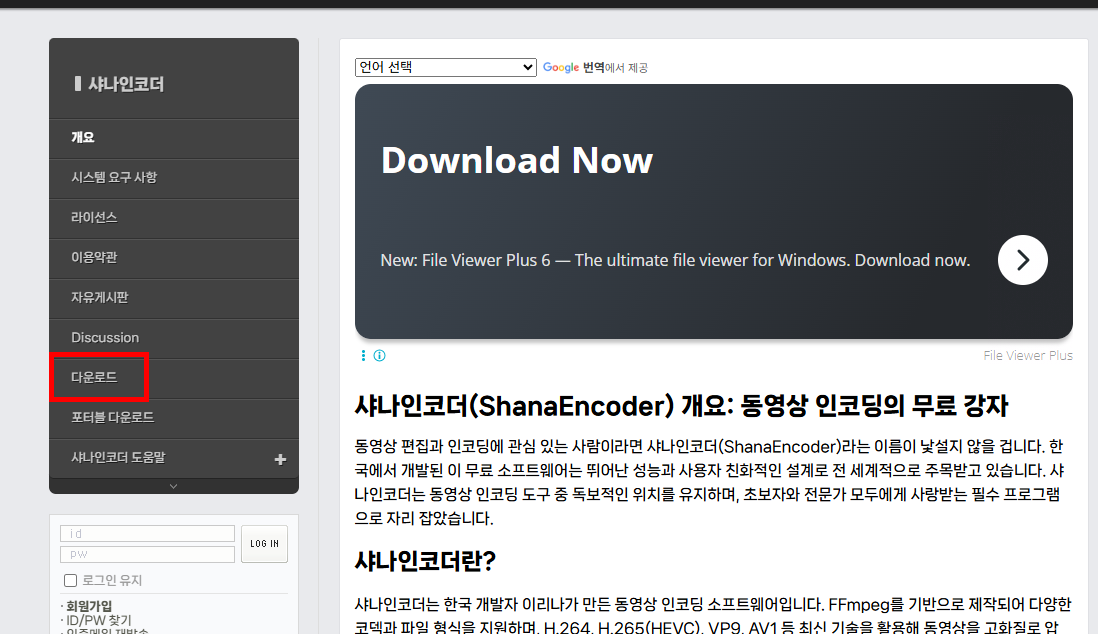Expand sidebar menu with bottom chevron
The height and width of the screenshot is (634, 1098).
174,486
